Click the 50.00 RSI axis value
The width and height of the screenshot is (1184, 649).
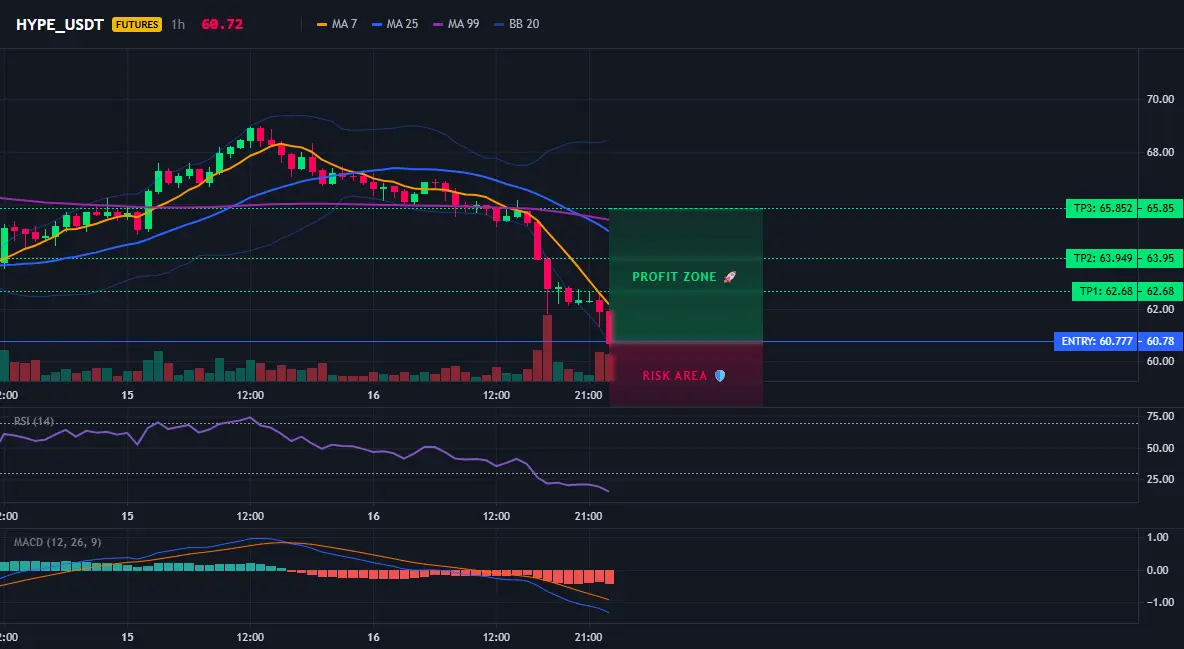1160,448
